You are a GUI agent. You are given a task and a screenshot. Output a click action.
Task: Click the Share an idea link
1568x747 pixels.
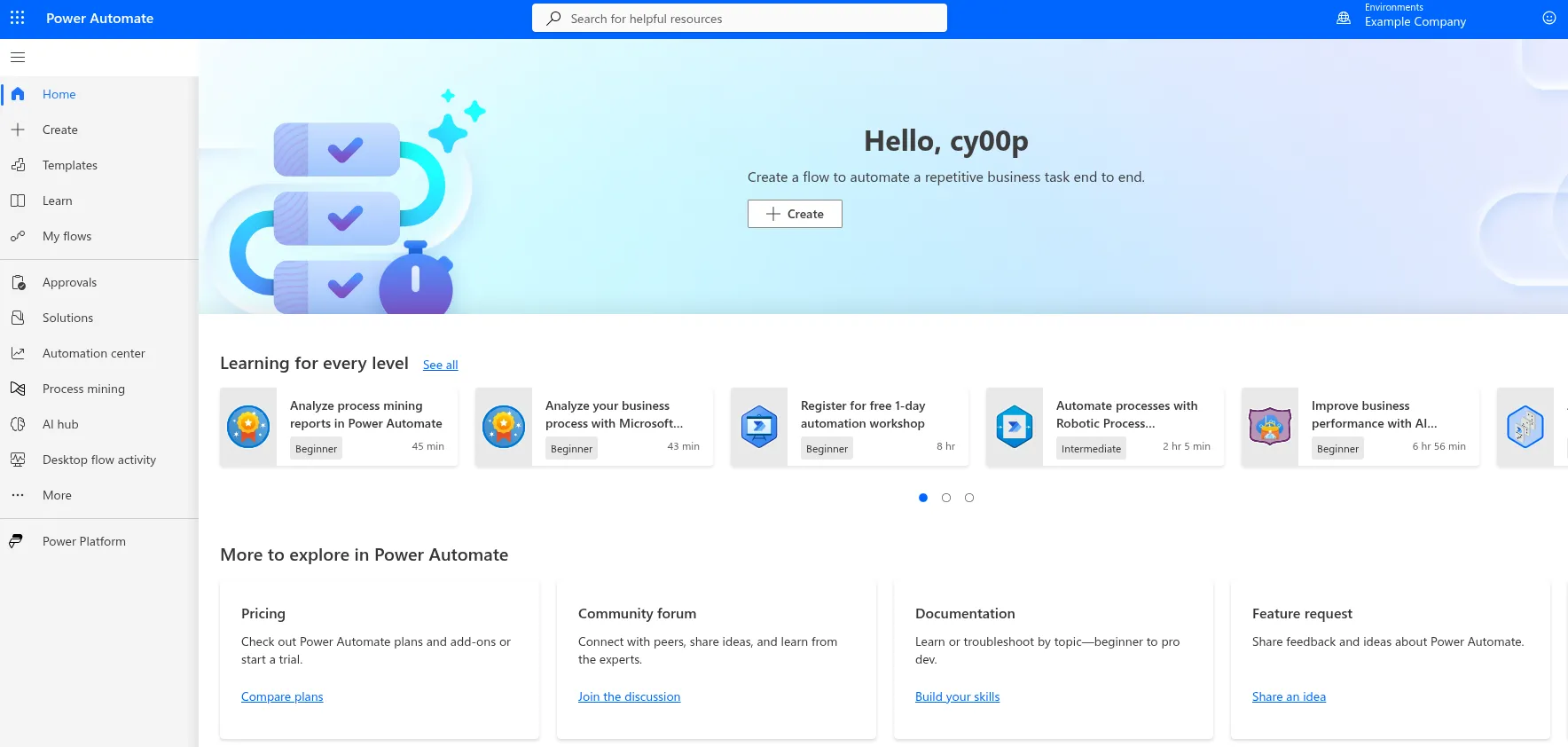1290,696
